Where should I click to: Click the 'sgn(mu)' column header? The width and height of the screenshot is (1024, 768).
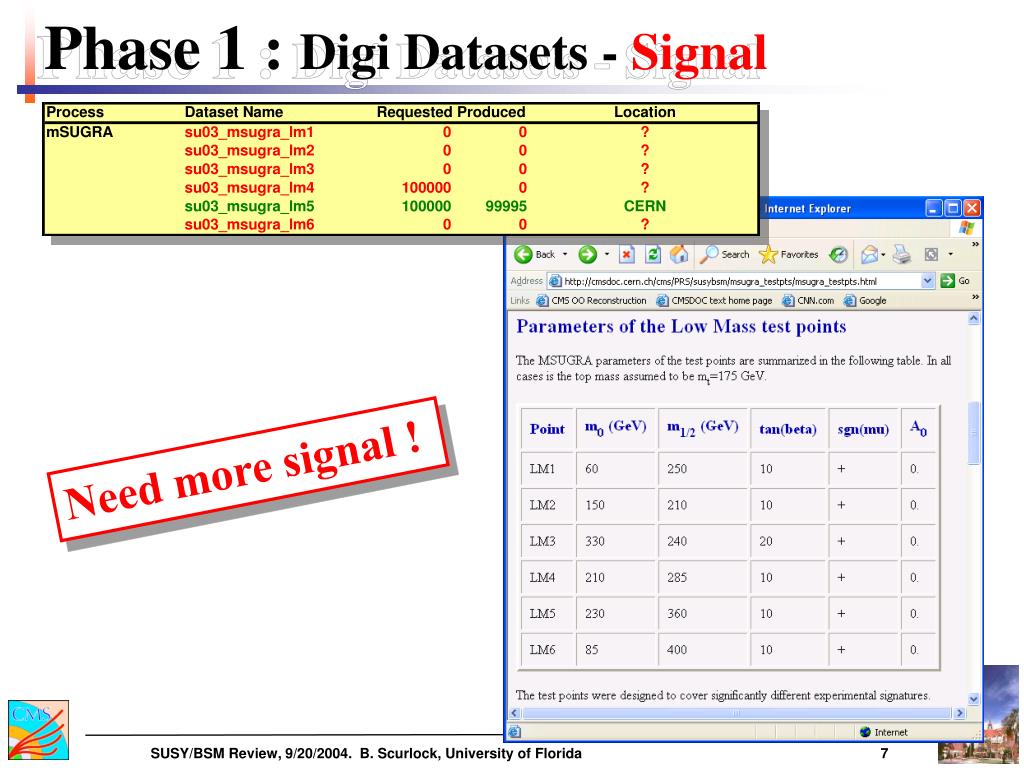coord(863,429)
